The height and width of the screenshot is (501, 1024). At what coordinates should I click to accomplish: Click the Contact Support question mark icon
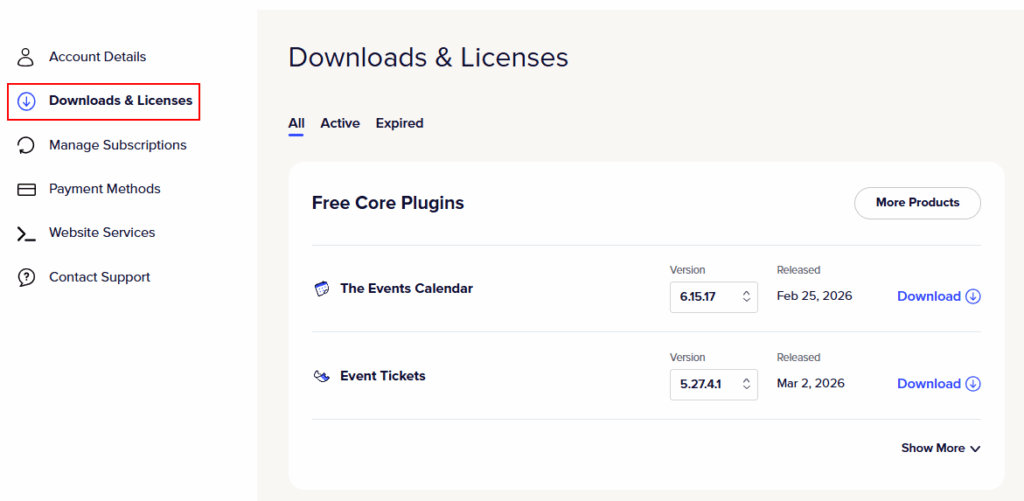click(x=27, y=277)
